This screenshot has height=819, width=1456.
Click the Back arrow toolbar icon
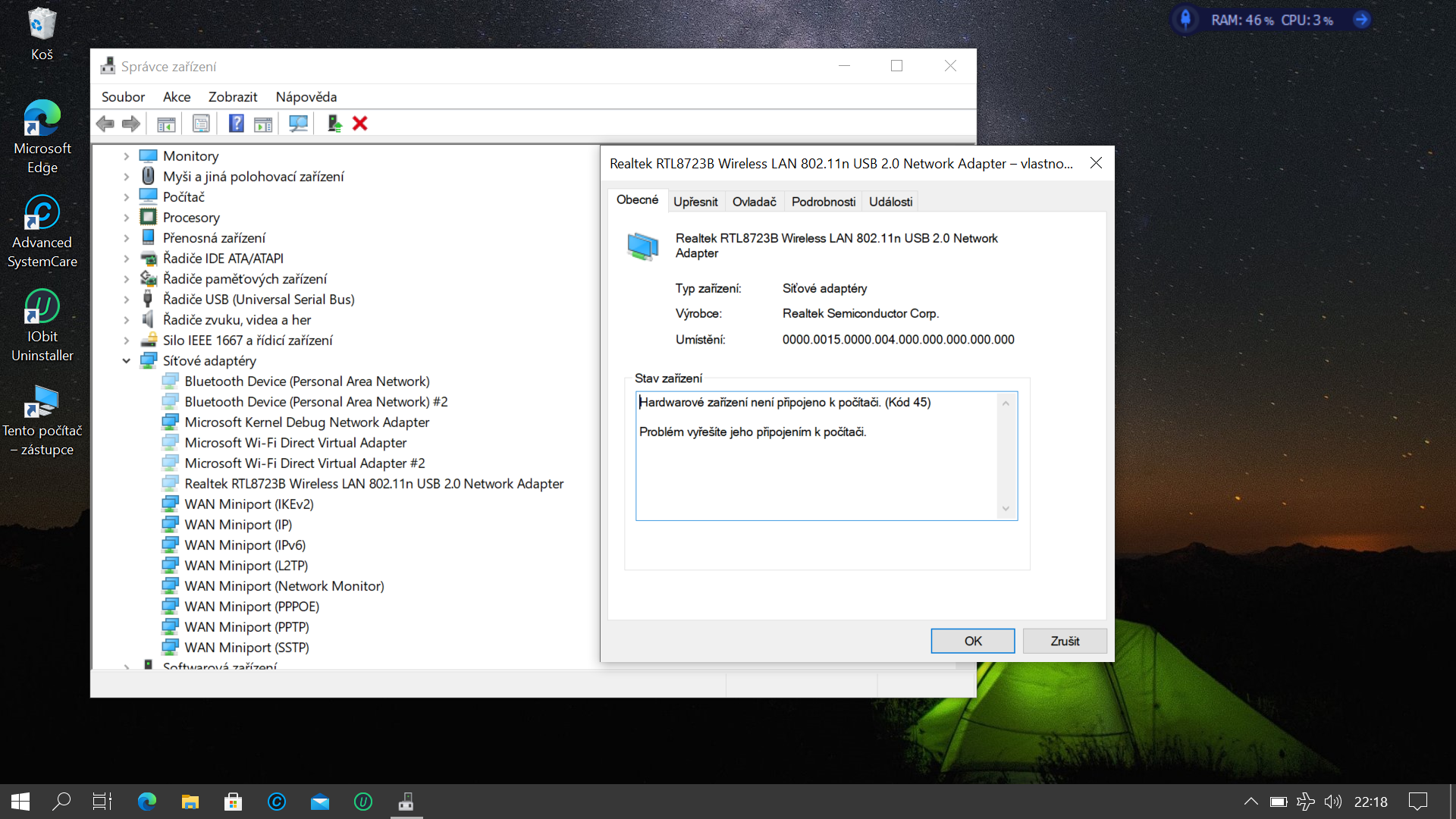105,124
